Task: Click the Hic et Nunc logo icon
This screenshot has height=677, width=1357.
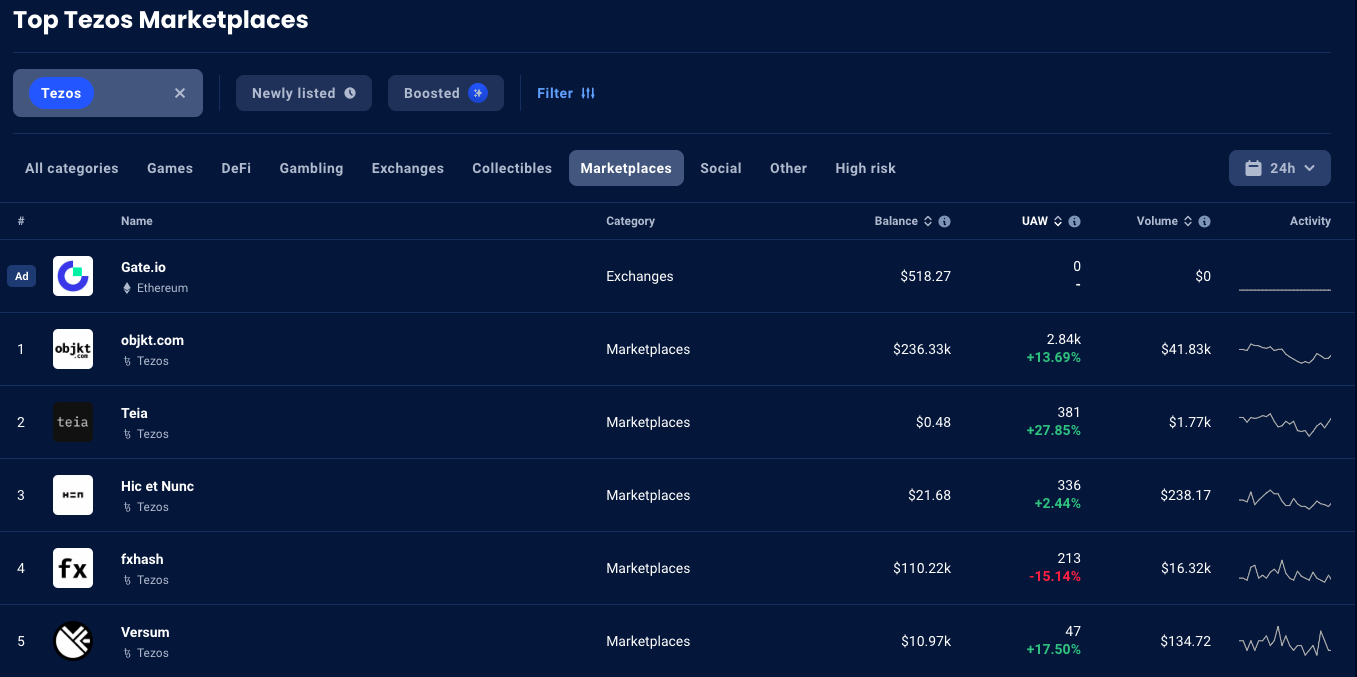Action: 73,495
